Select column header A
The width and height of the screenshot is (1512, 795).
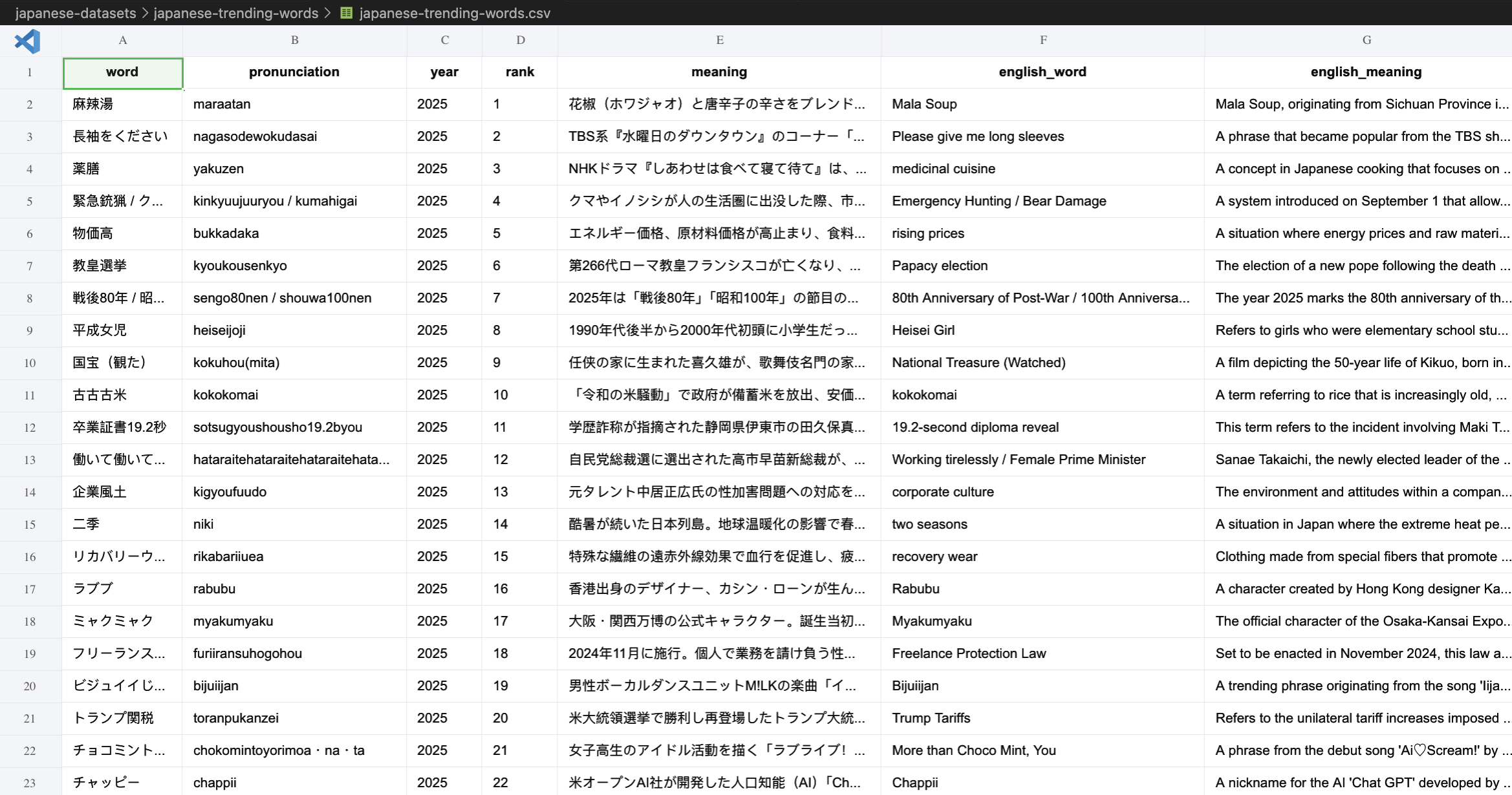(122, 39)
